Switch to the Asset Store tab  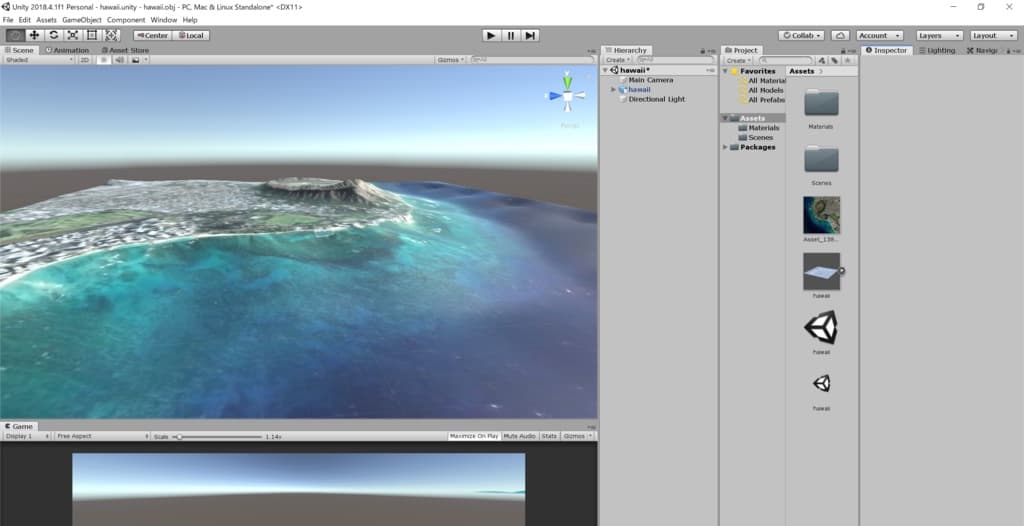click(x=126, y=50)
